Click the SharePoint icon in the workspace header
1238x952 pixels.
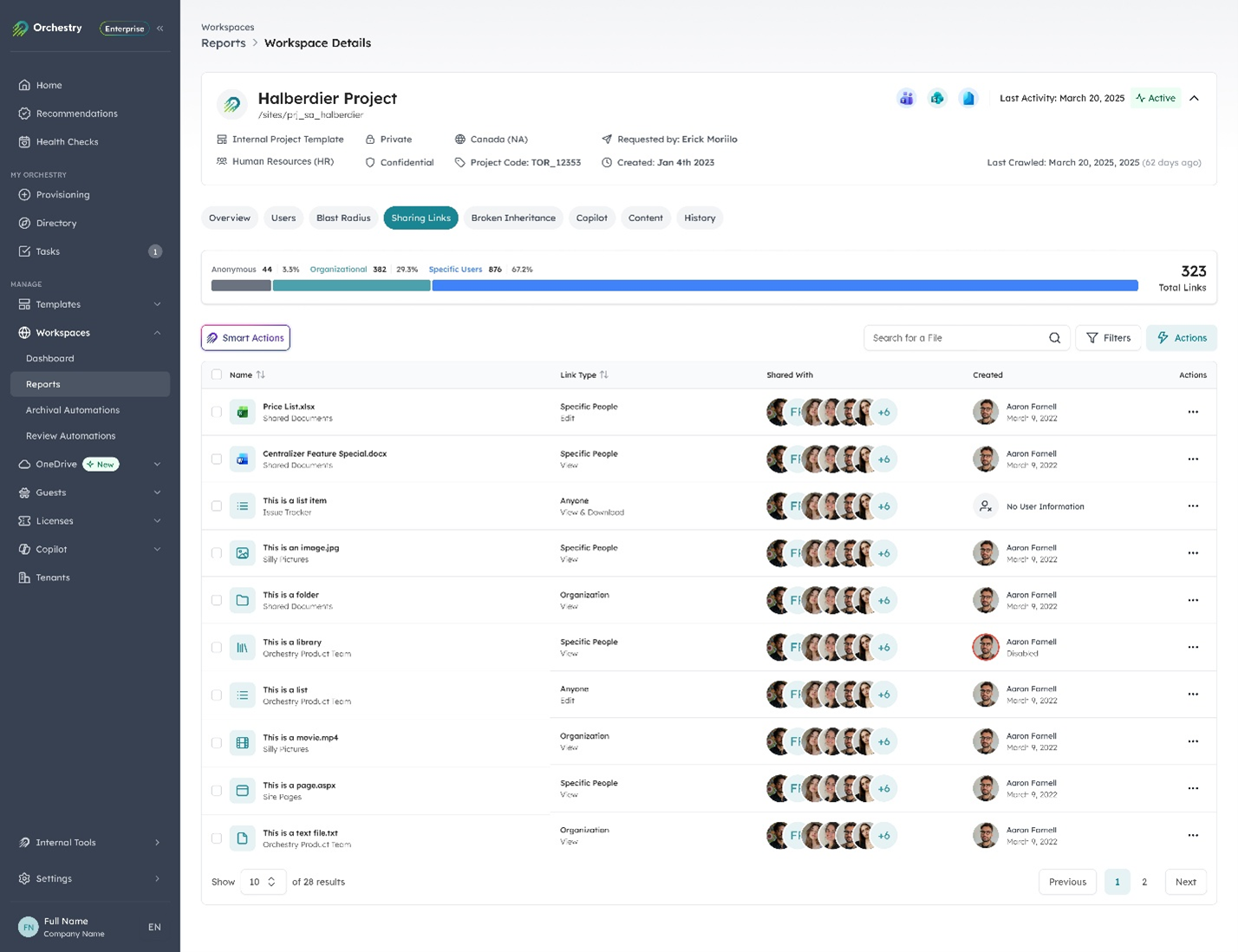(937, 98)
